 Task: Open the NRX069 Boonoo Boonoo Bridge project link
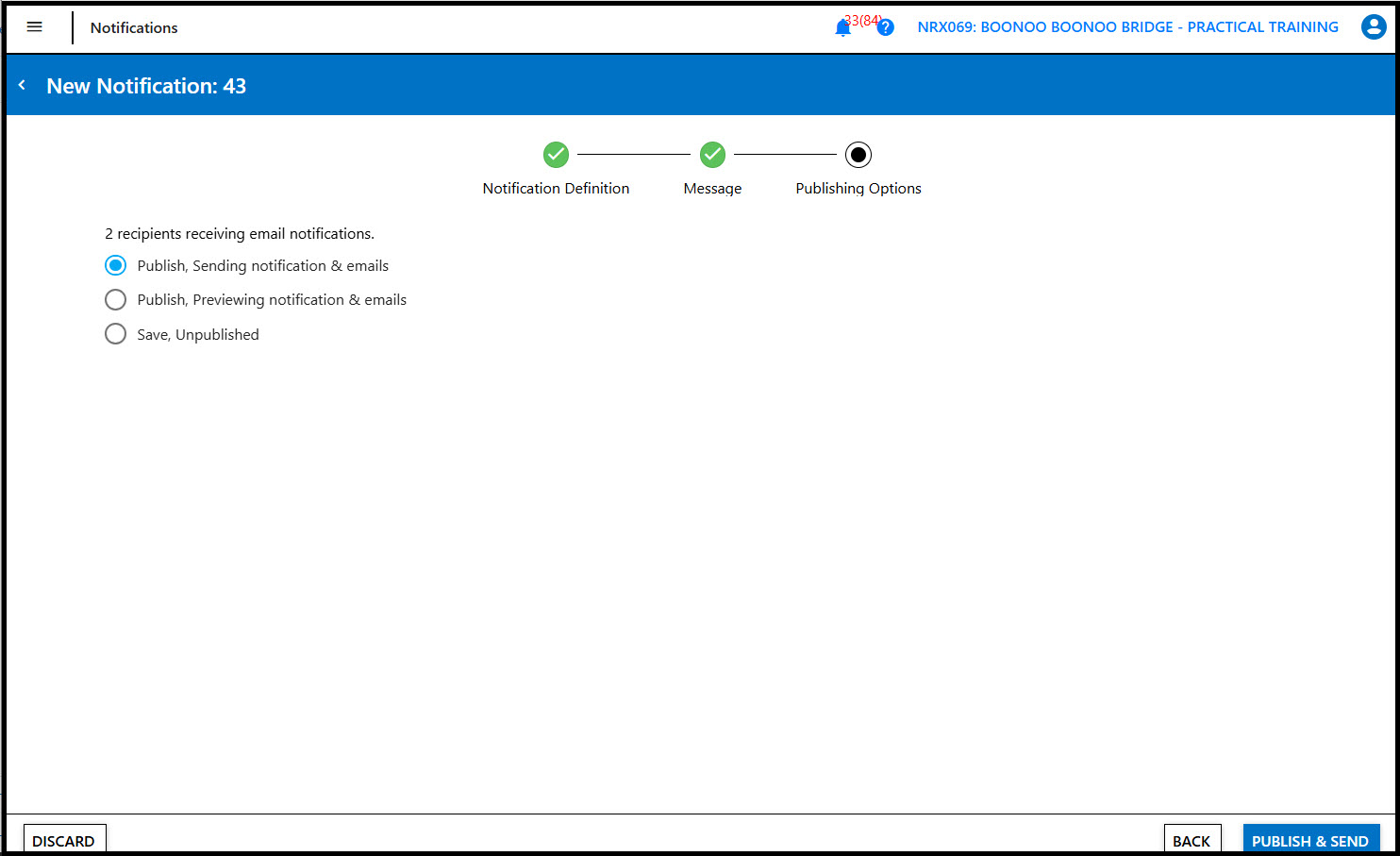coord(1127,27)
